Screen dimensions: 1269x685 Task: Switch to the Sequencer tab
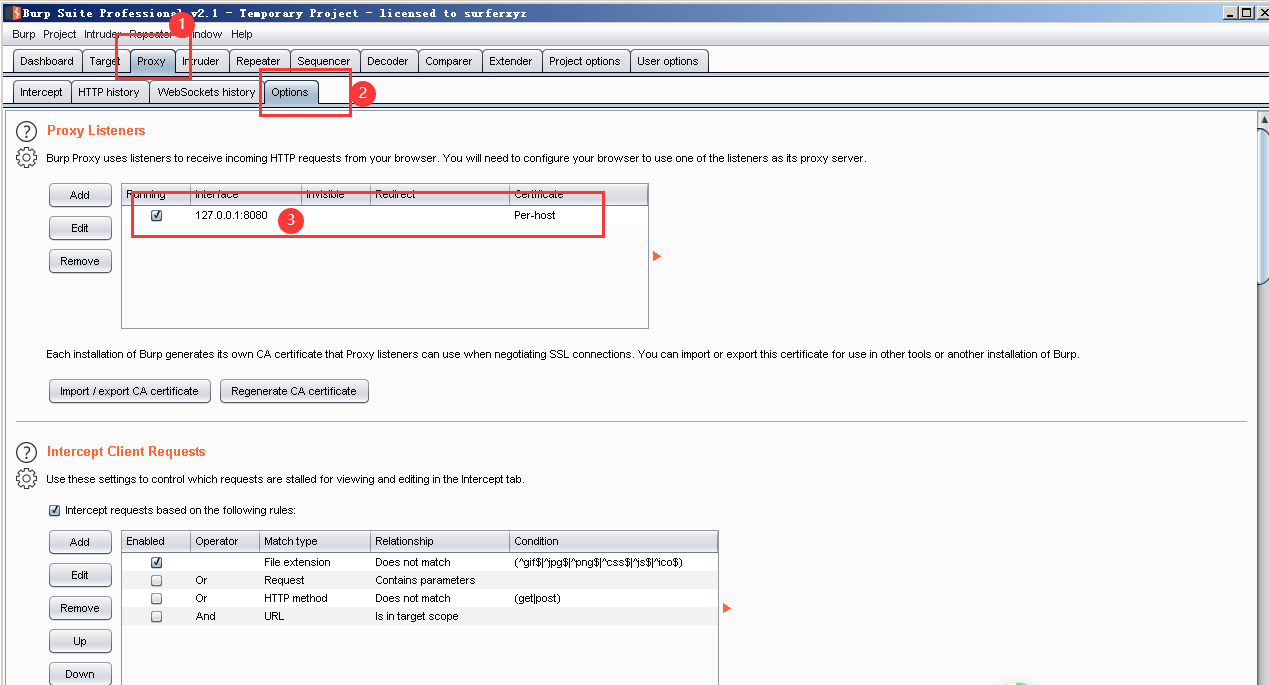(x=324, y=61)
